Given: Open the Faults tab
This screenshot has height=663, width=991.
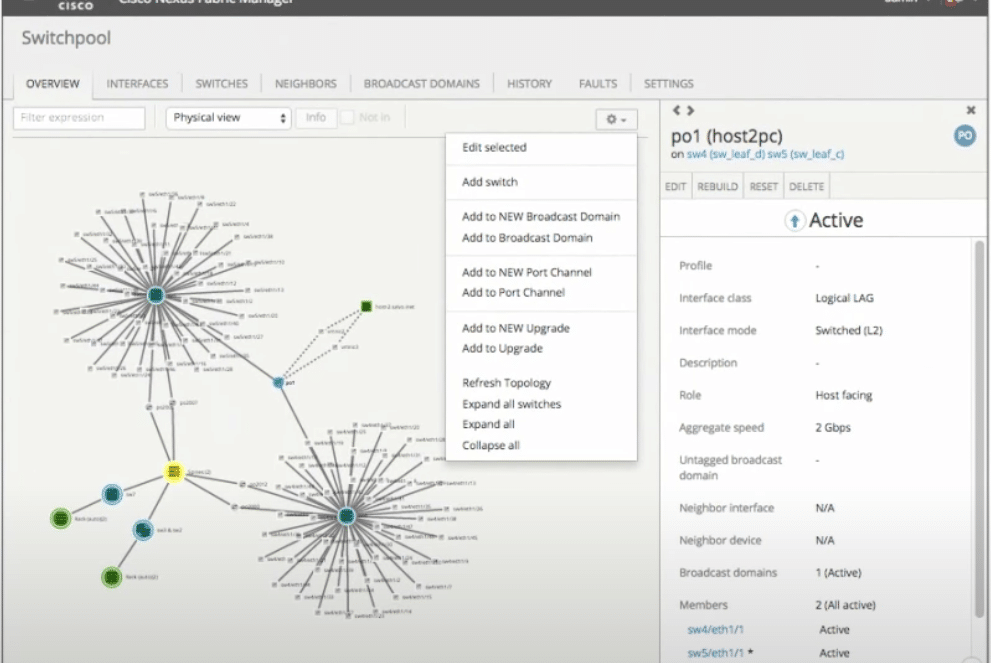Looking at the screenshot, I should (x=597, y=84).
